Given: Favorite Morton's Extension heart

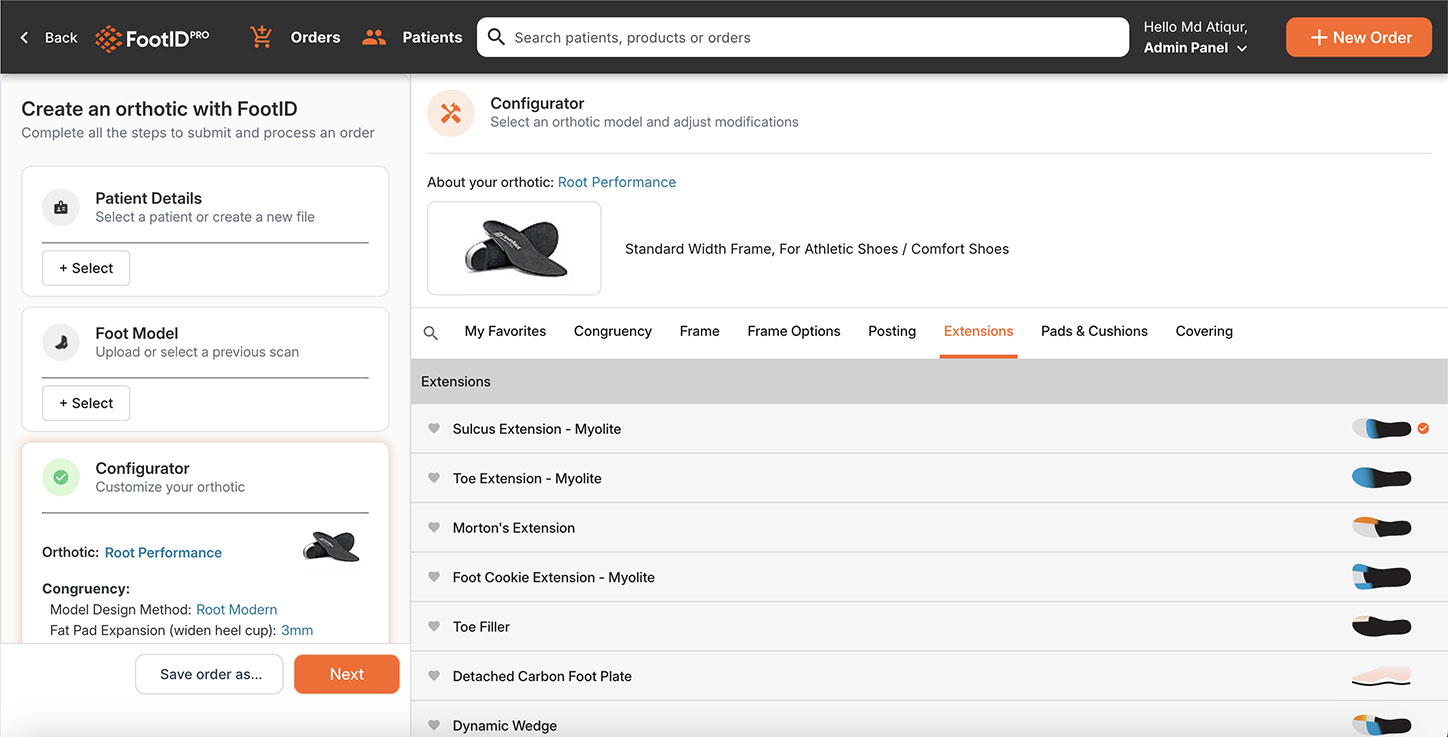Looking at the screenshot, I should click(x=434, y=527).
